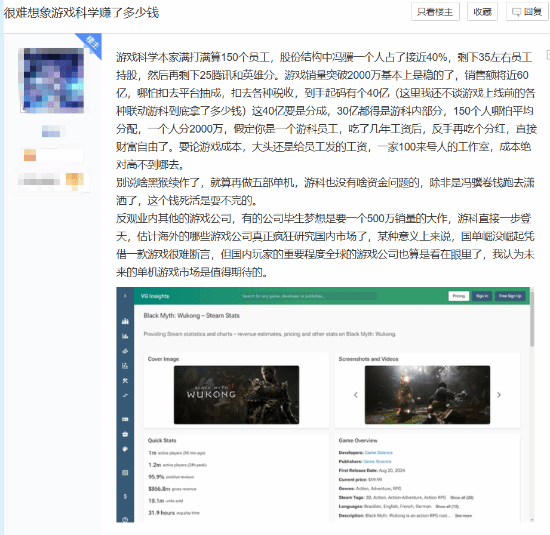Screen dimensions: 550x535
Task: Select the tools wrench sidebar icon
Action: [x=125, y=381]
